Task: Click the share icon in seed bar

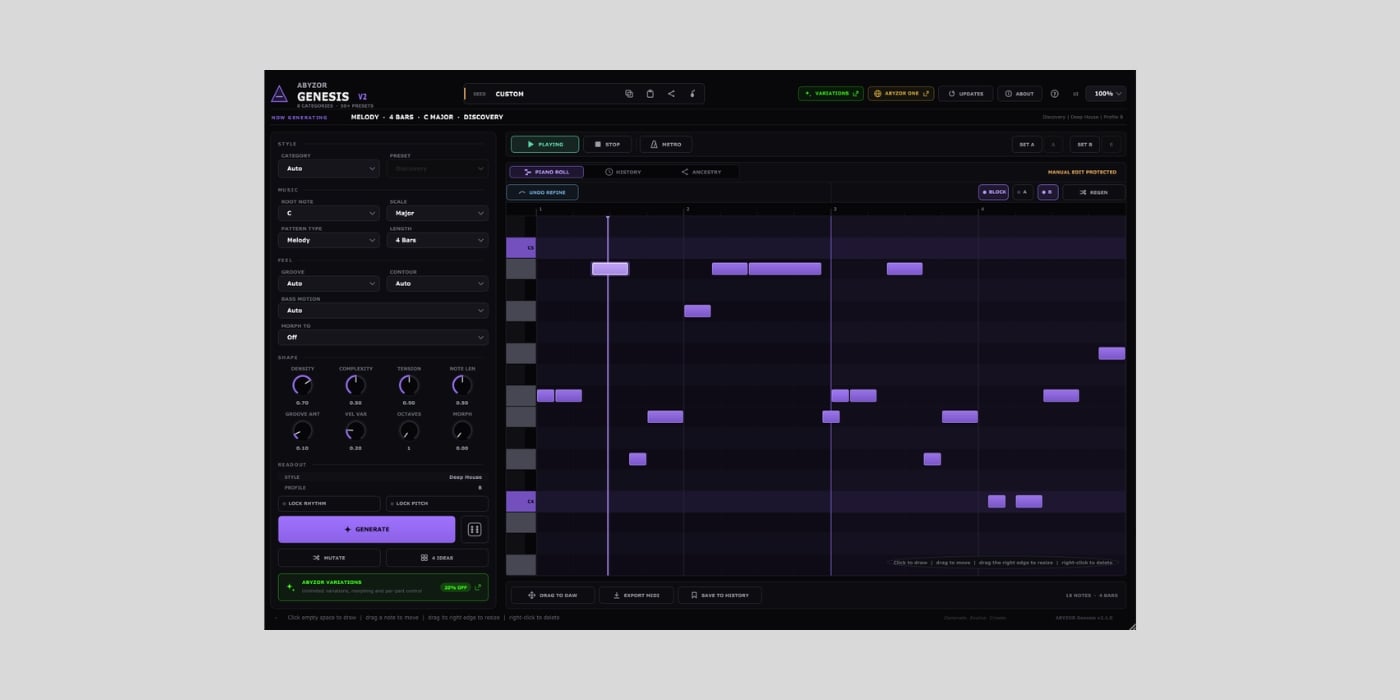Action: (671, 94)
